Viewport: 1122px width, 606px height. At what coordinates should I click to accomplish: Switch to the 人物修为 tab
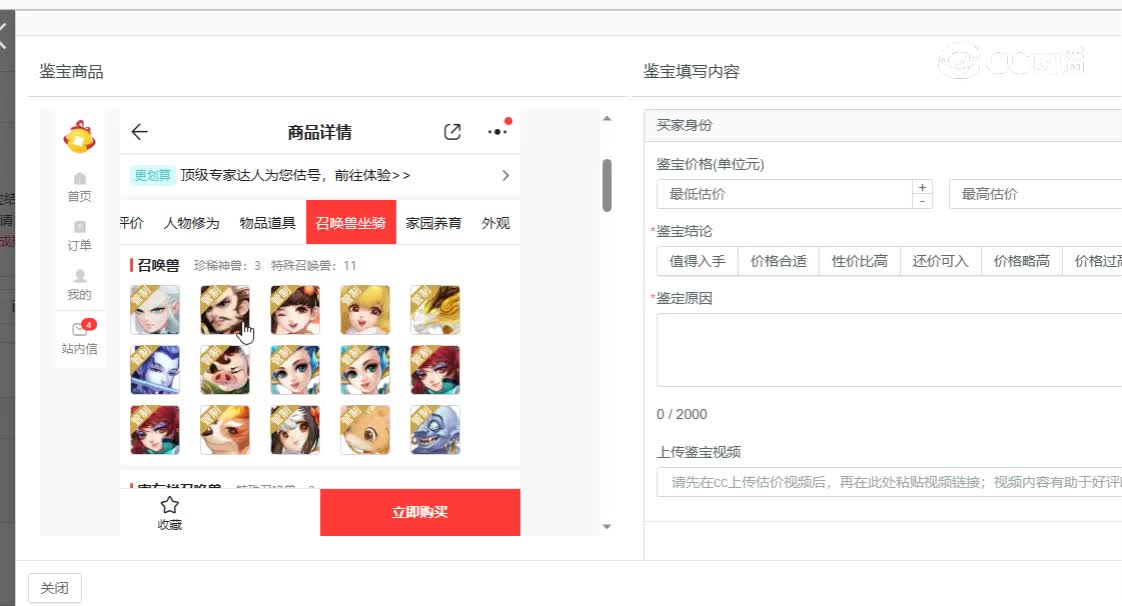point(191,223)
